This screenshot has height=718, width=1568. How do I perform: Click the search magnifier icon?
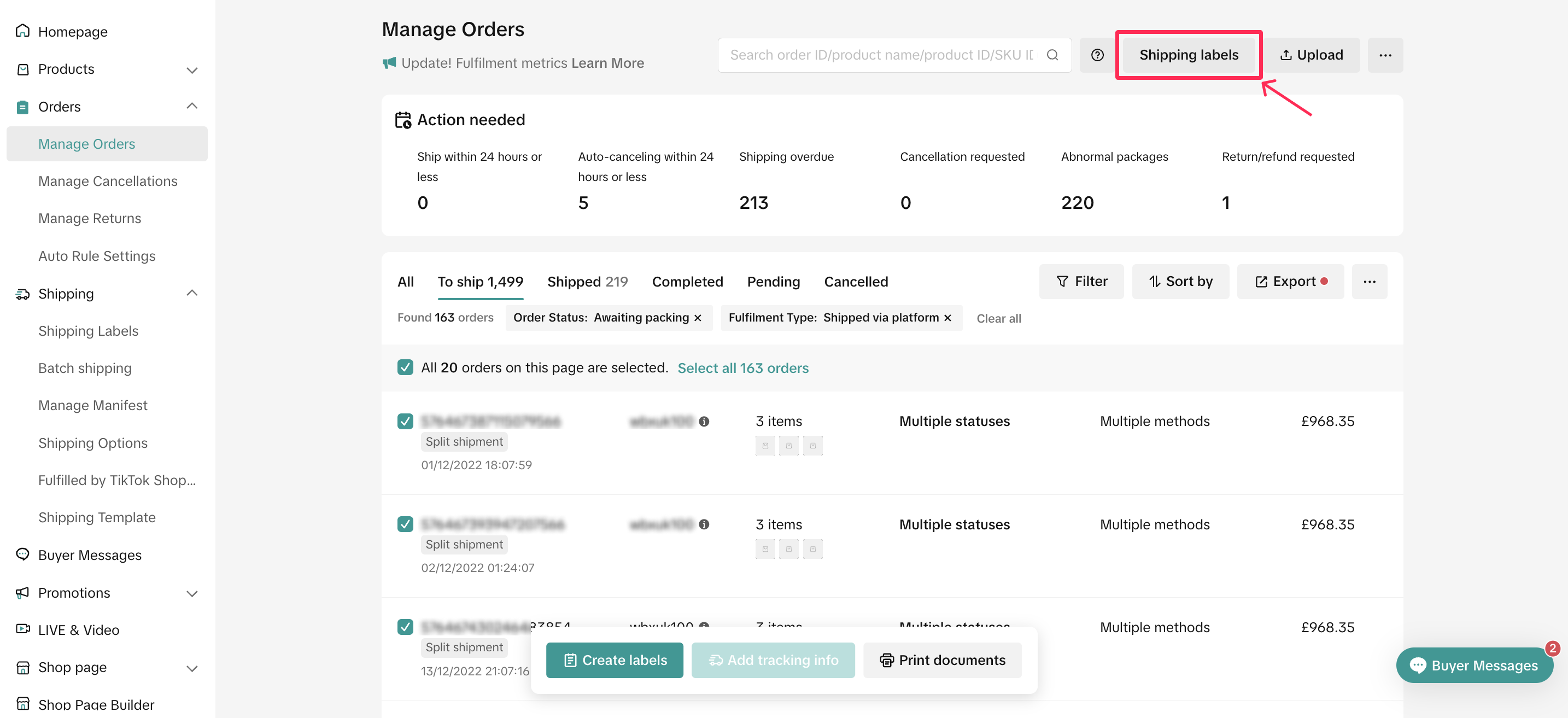[1052, 55]
